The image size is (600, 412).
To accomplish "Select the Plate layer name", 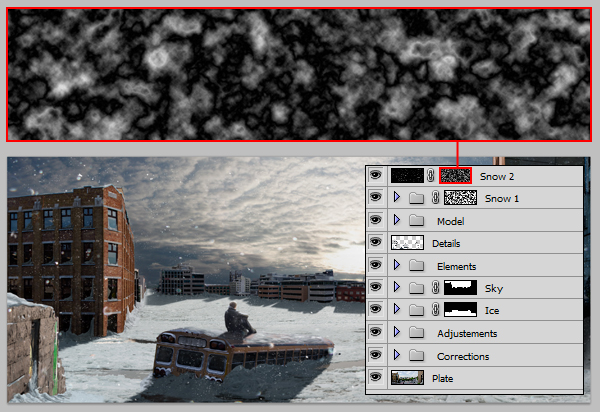I will [442, 379].
